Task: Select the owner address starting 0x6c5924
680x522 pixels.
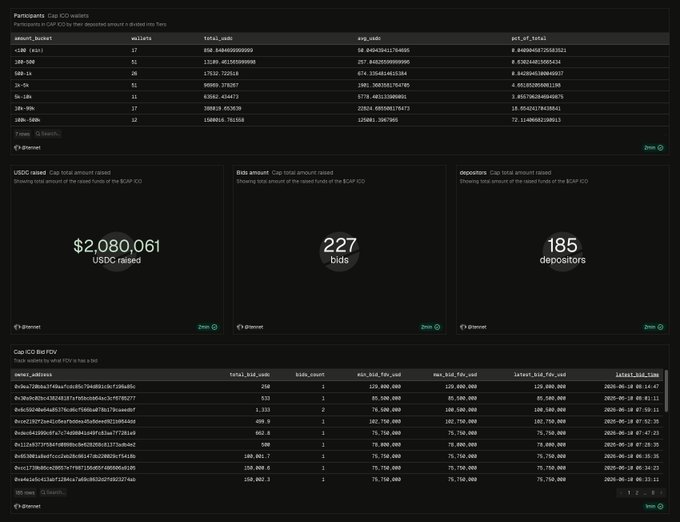Action: [x=75, y=410]
